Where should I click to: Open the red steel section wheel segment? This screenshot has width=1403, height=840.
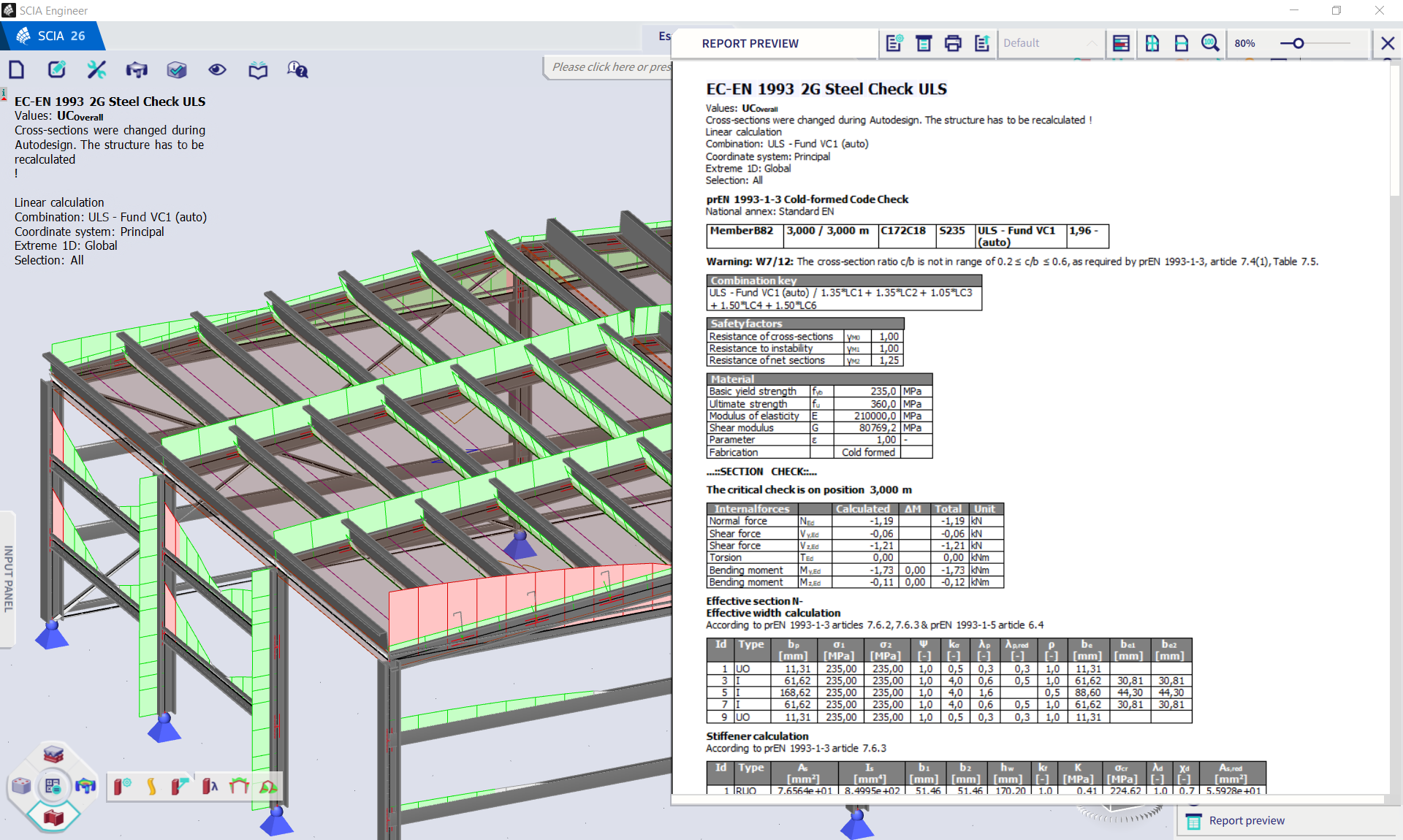[x=53, y=817]
